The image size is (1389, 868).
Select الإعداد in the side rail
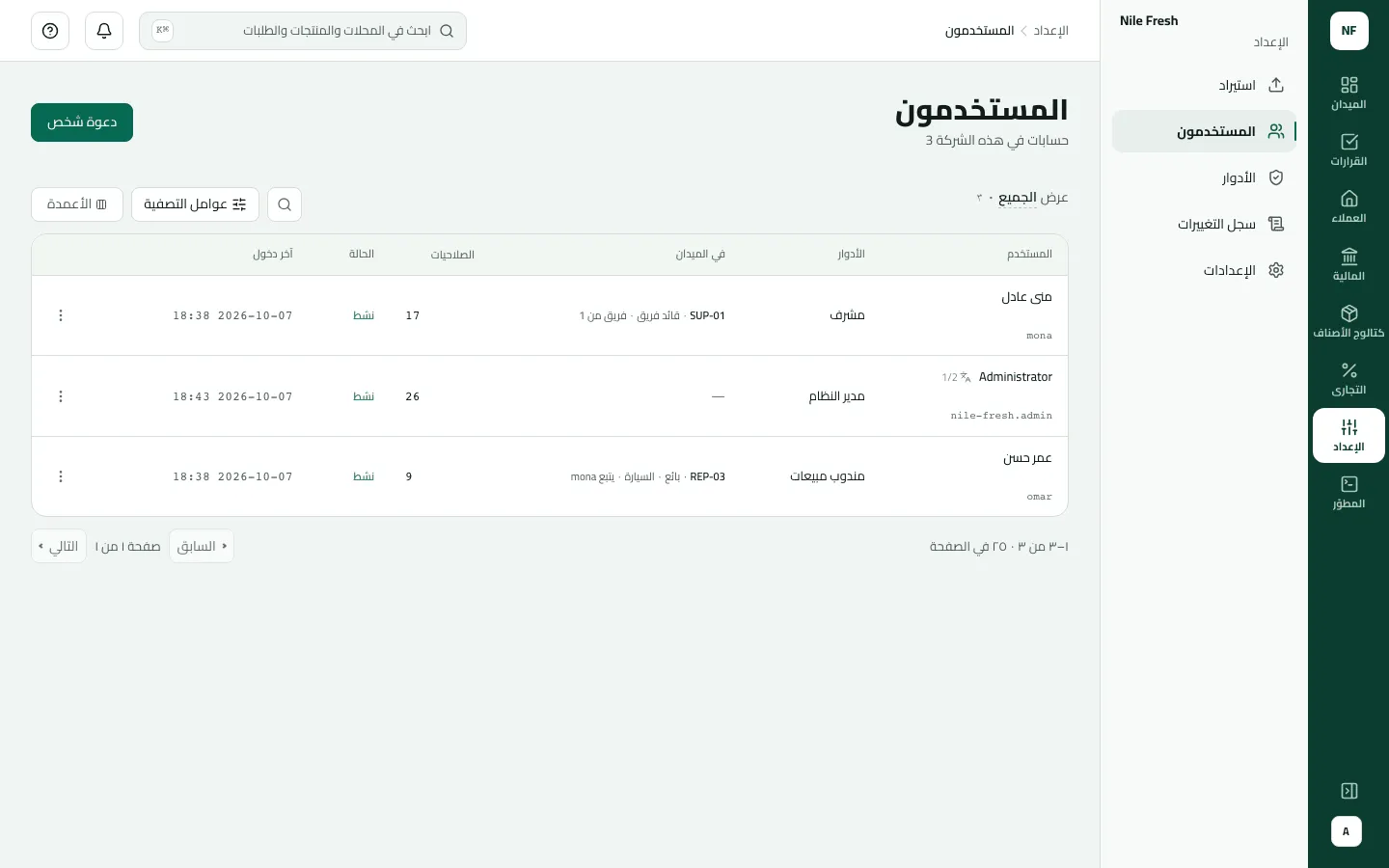click(x=1348, y=436)
